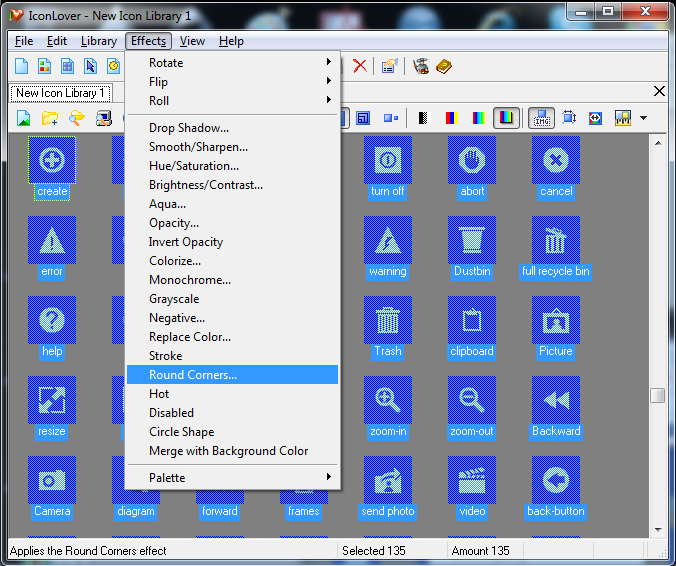Select the send photo icon thumbnail
This screenshot has height=566, width=676.
[388, 480]
